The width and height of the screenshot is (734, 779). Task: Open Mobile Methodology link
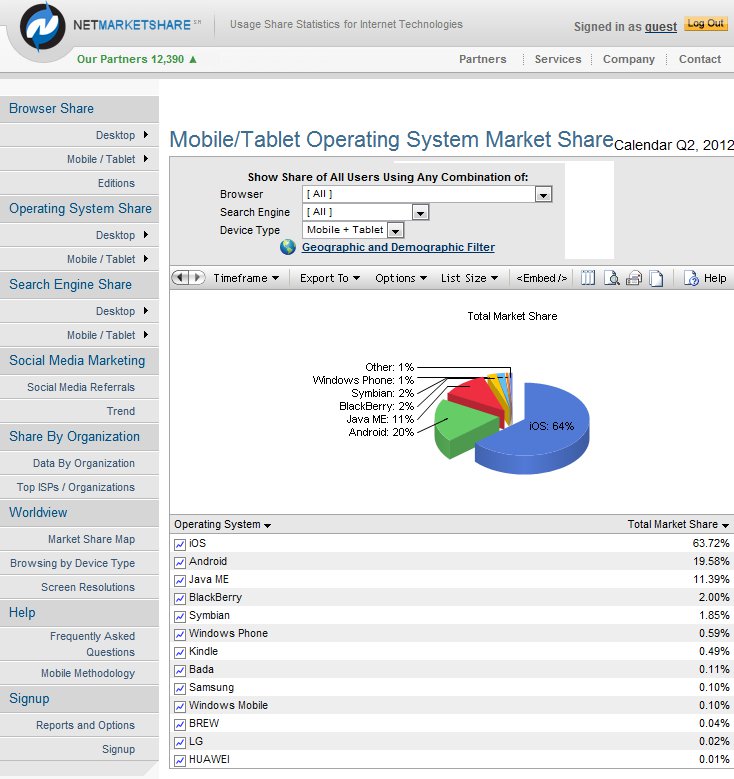pos(88,673)
